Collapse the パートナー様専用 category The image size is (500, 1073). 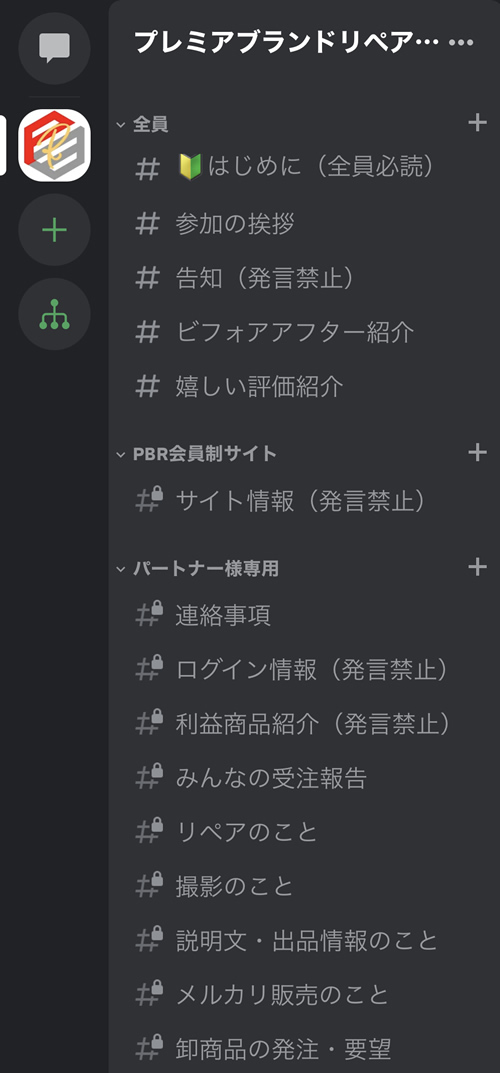pos(197,569)
